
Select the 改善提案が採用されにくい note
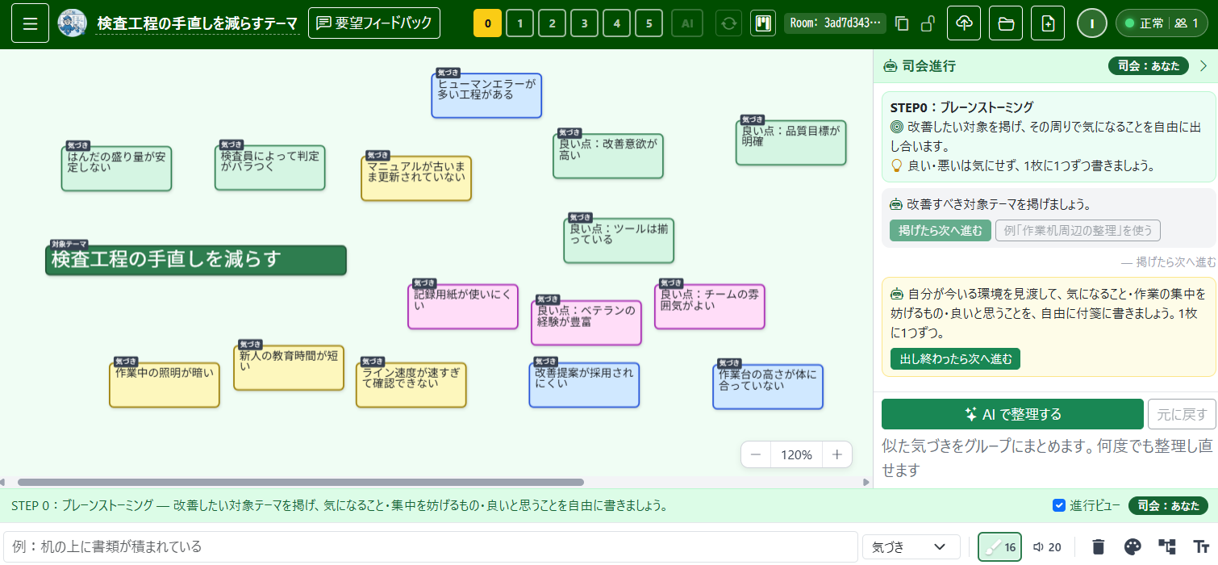point(584,385)
